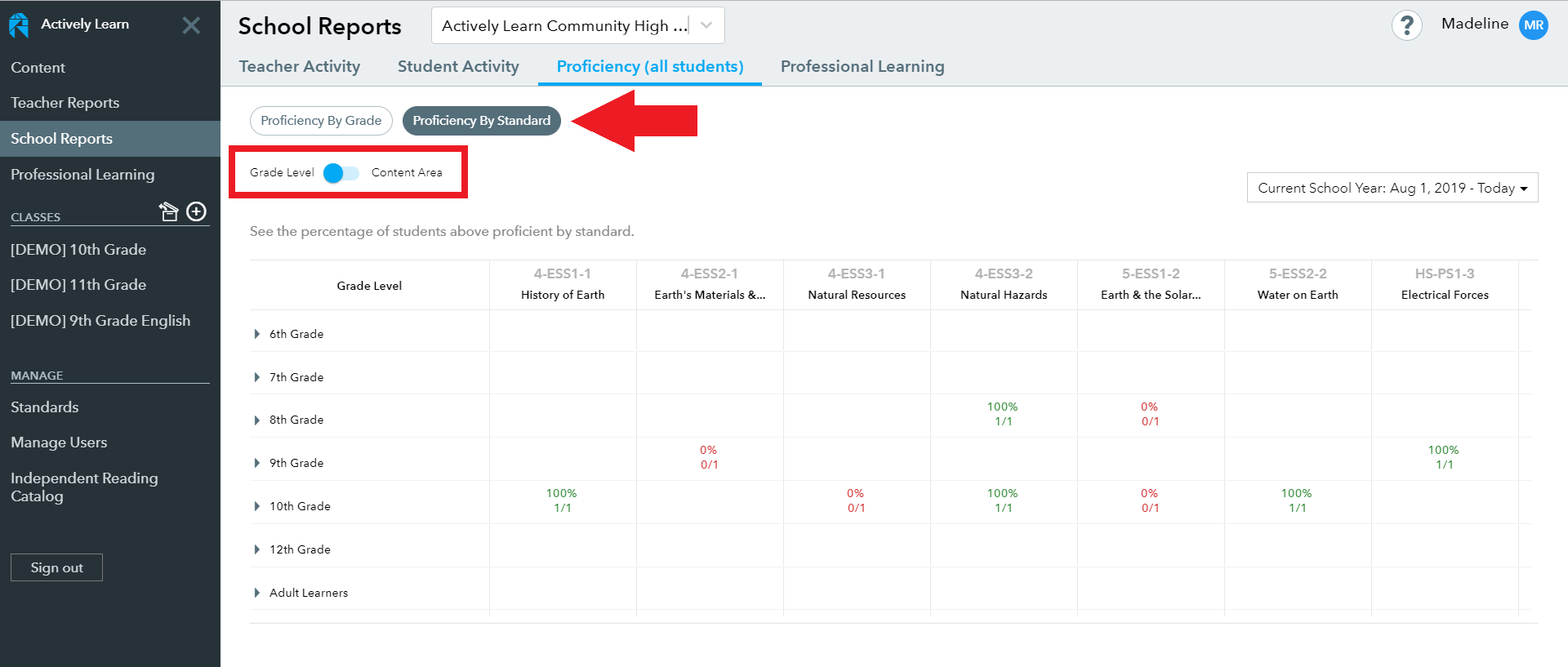Switch to the Teacher Activity tab

300,67
